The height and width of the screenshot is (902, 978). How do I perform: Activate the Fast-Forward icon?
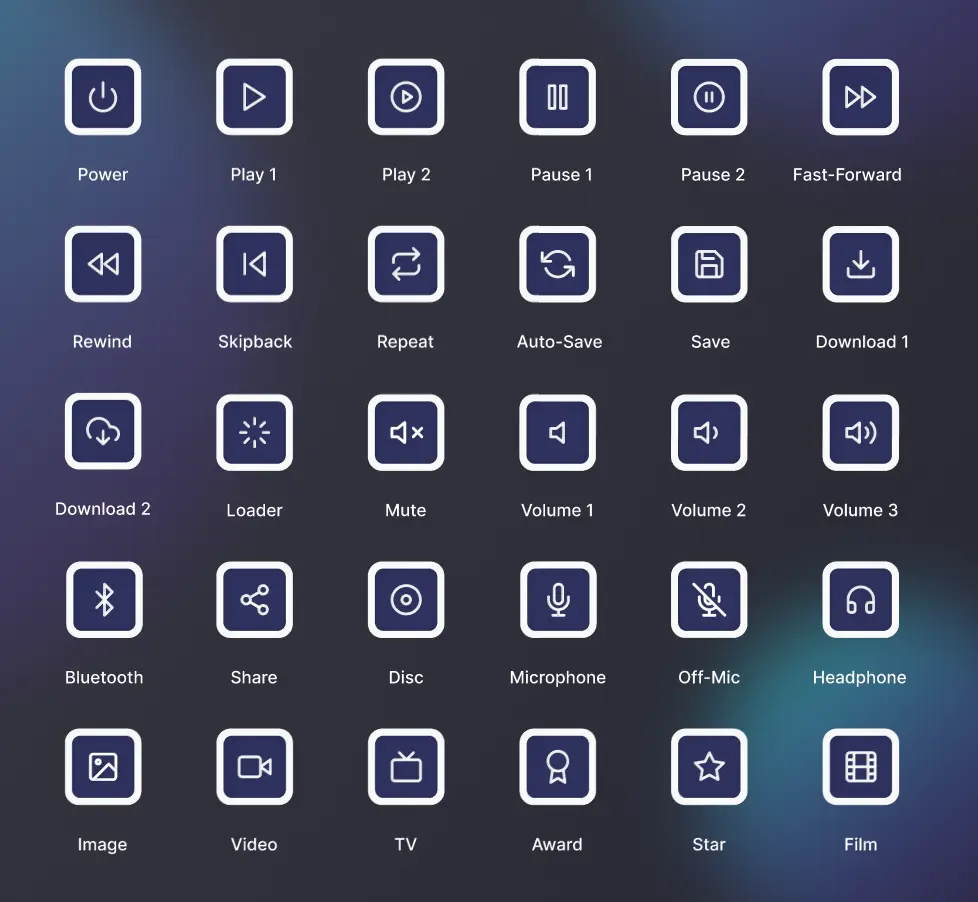click(x=861, y=97)
